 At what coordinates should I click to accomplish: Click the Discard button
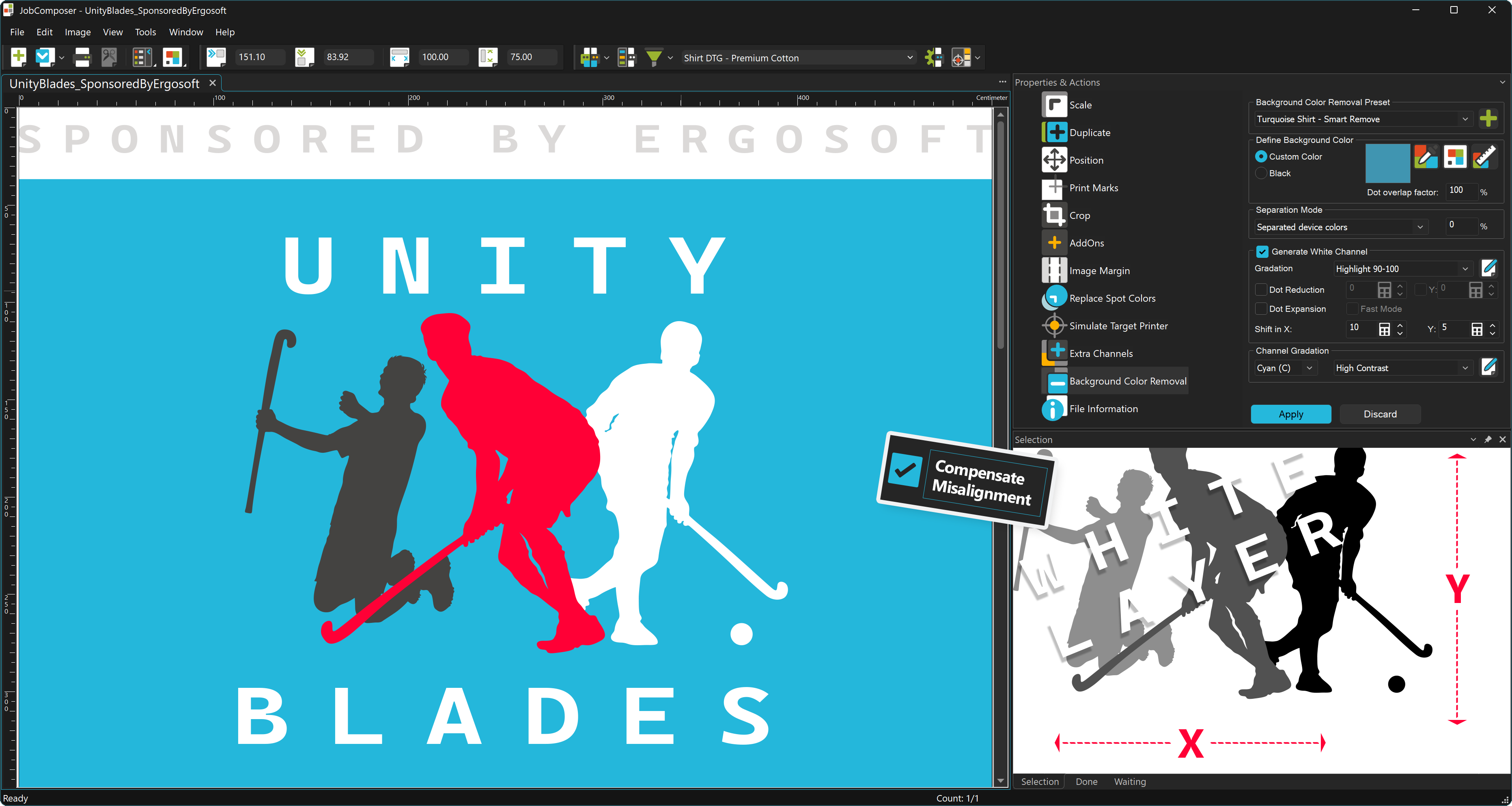[1379, 414]
